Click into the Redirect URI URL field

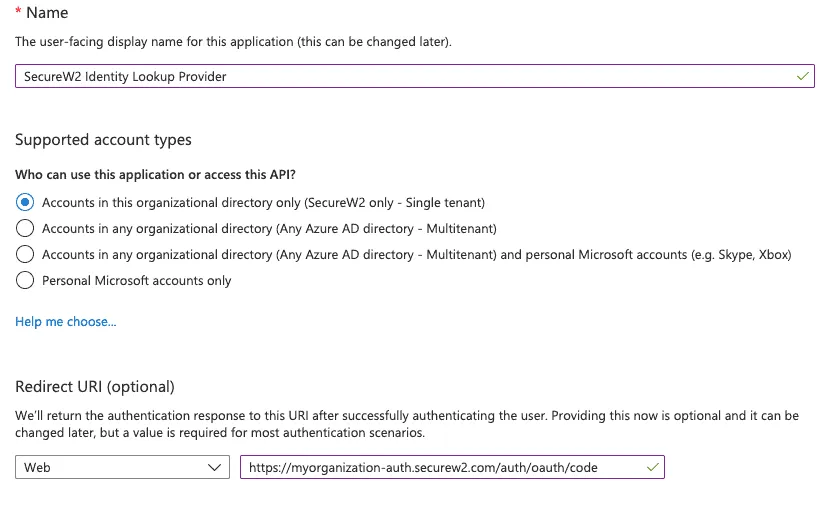point(440,467)
